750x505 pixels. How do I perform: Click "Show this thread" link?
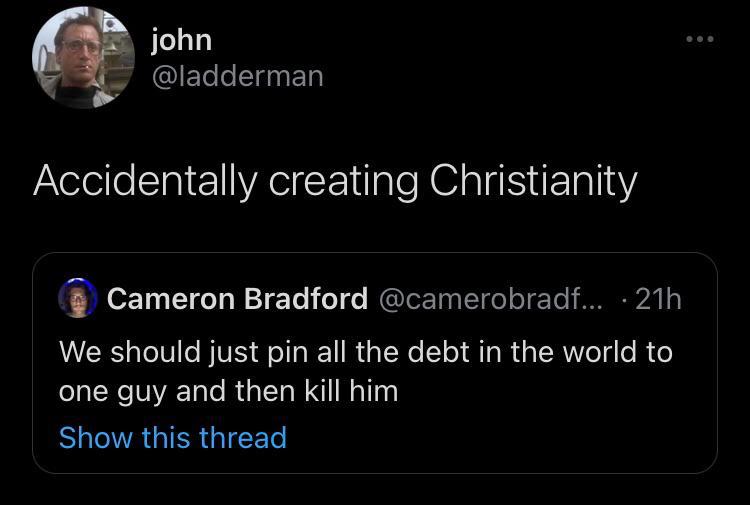[x=173, y=438]
